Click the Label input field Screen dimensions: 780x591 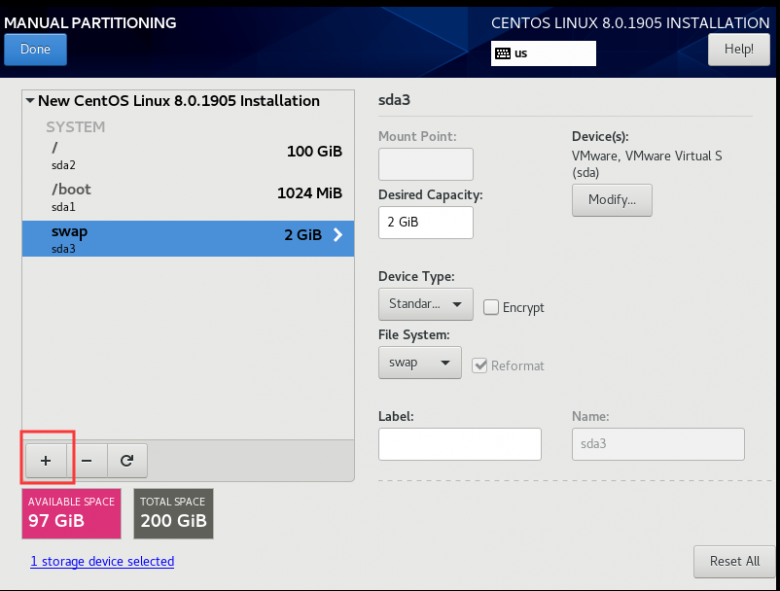(460, 444)
